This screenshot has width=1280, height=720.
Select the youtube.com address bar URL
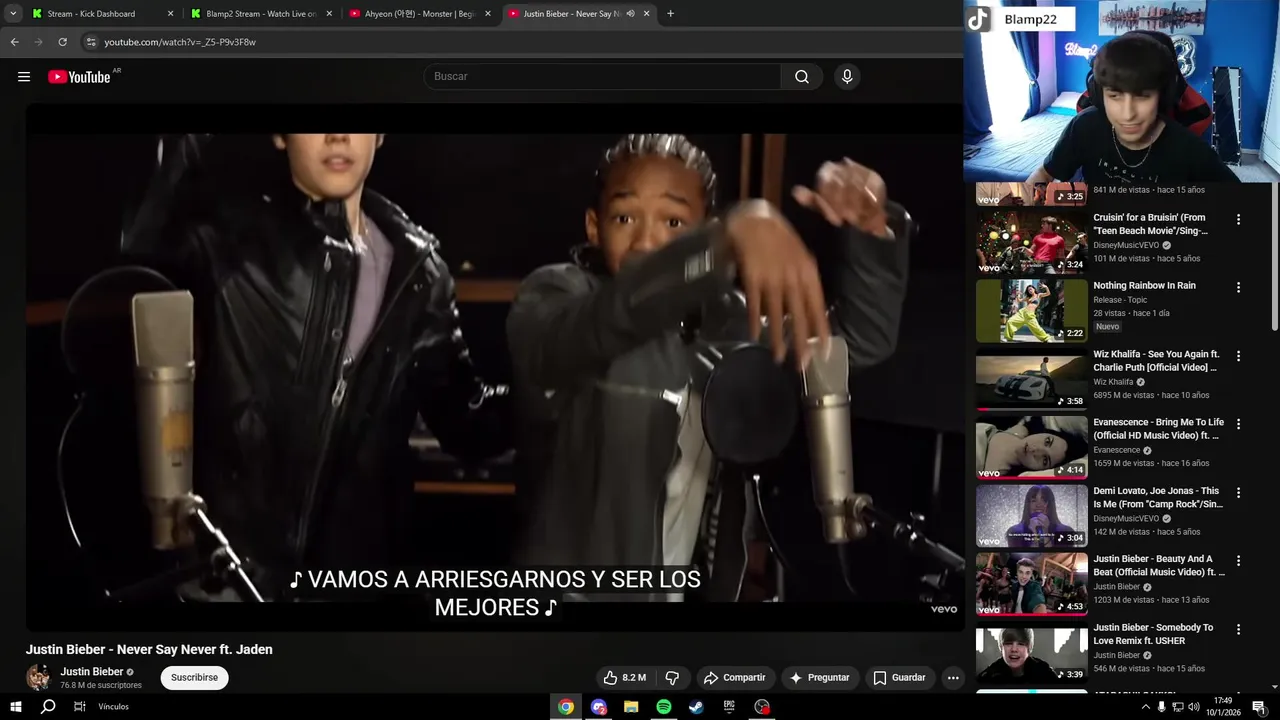pos(180,42)
